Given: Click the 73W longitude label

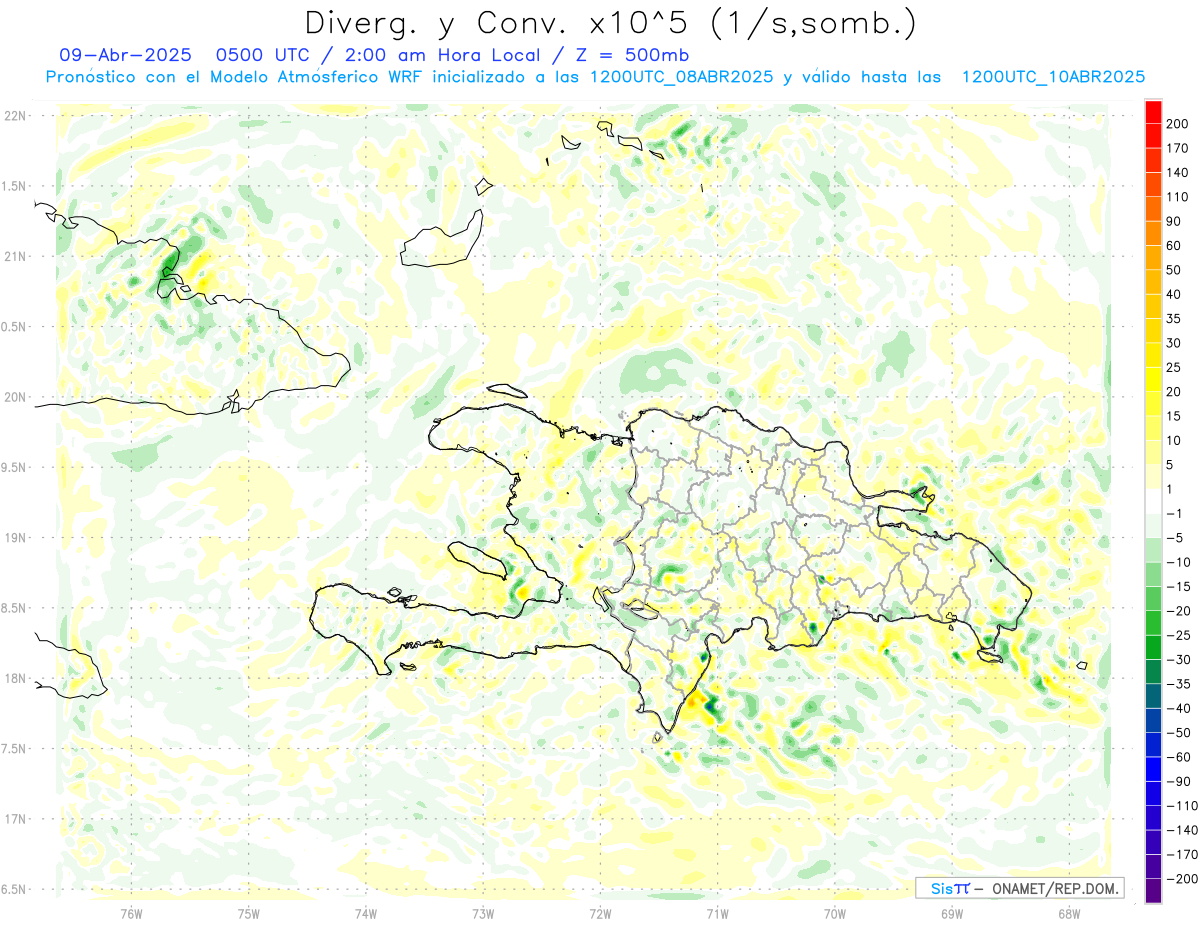Looking at the screenshot, I should 482,912.
